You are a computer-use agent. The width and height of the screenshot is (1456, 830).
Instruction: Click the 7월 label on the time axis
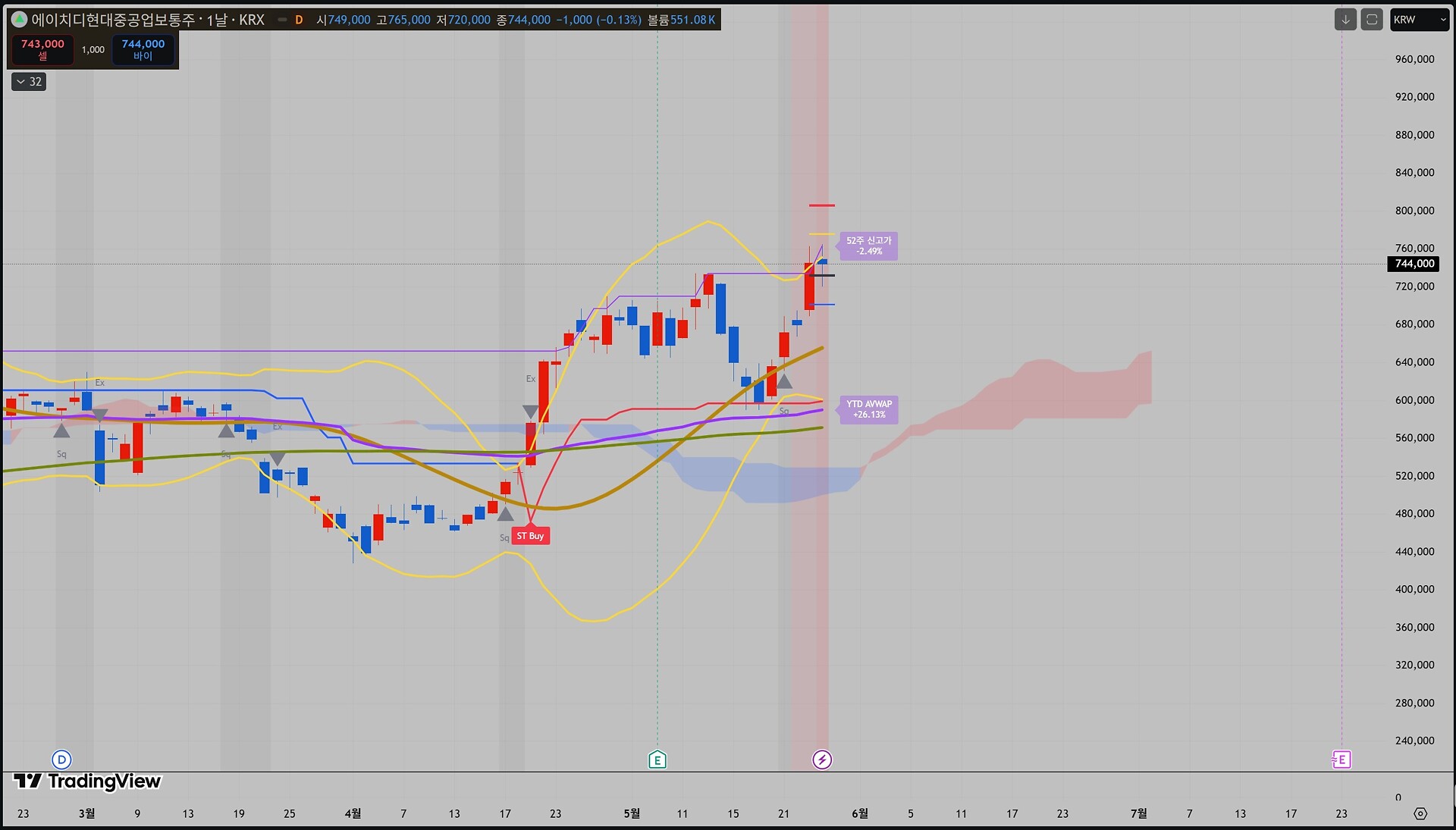[x=1138, y=813]
